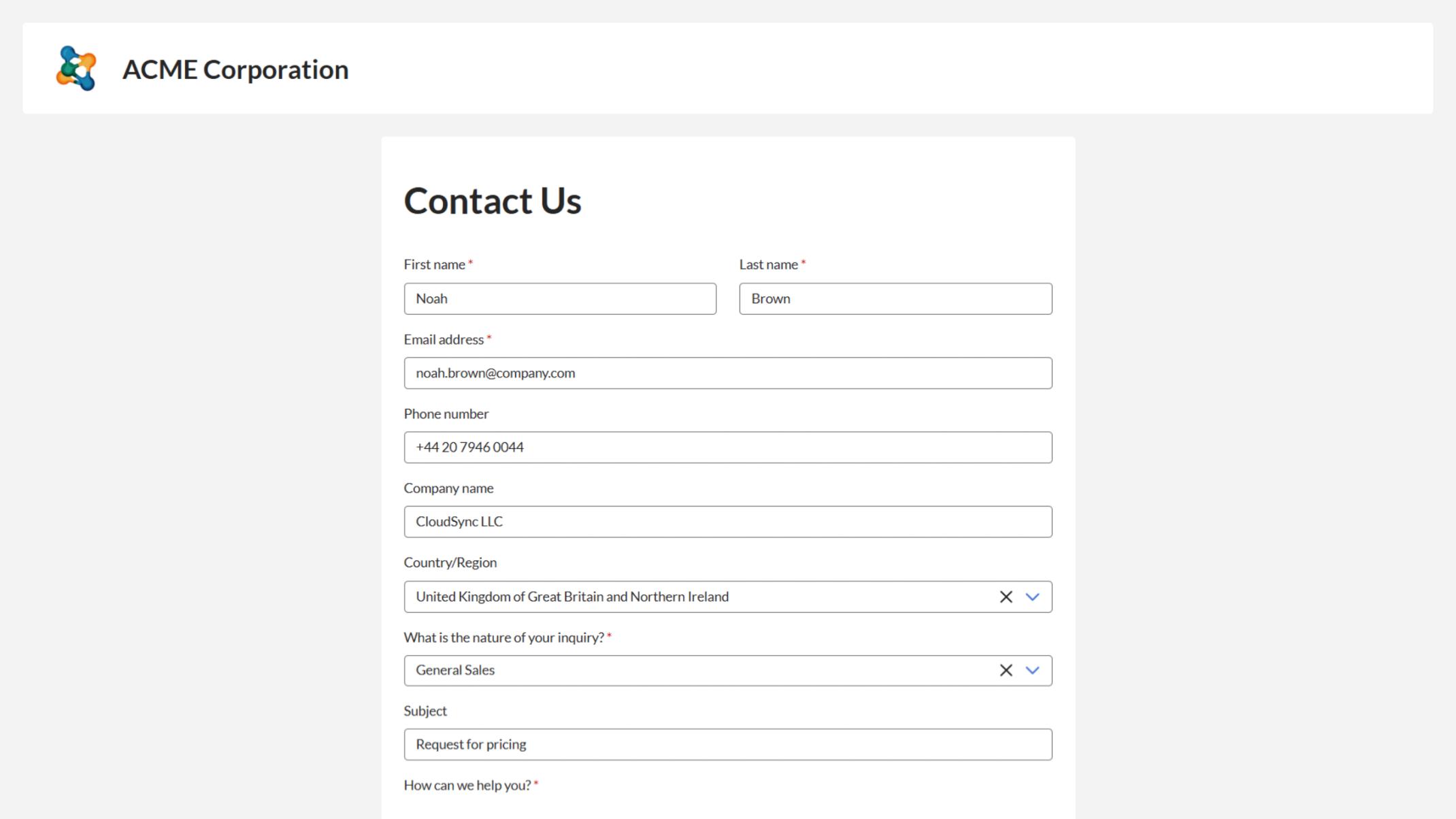Focus the Subject field with Request for pricing

coord(728,744)
